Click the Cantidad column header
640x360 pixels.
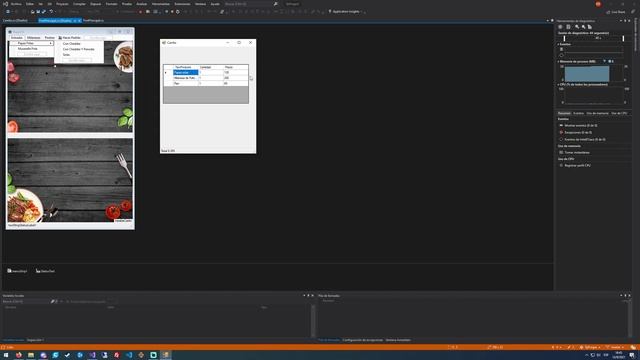coord(211,67)
